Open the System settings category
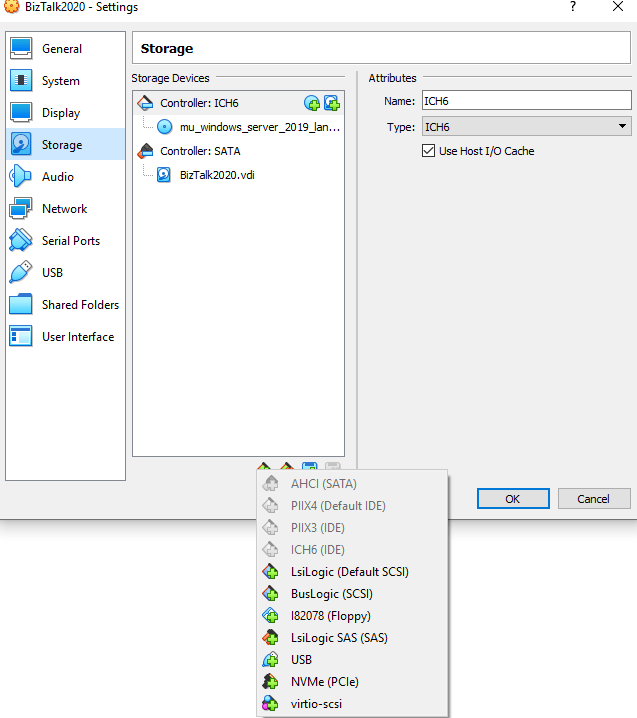This screenshot has width=637, height=718. 65,81
